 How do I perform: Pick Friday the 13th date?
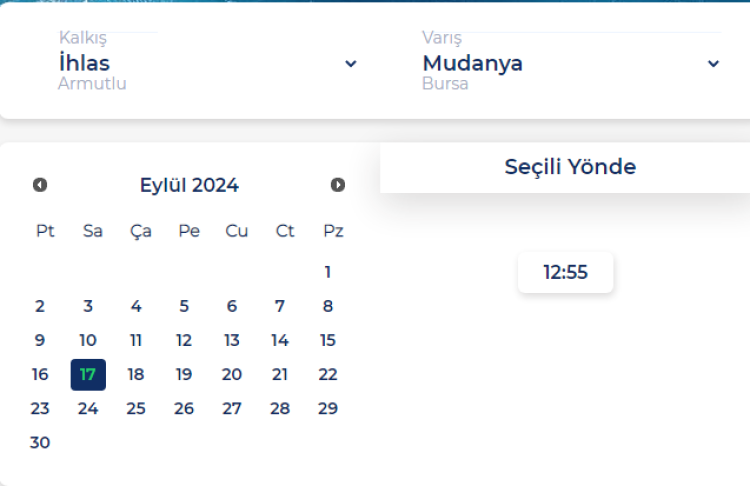pos(232,341)
